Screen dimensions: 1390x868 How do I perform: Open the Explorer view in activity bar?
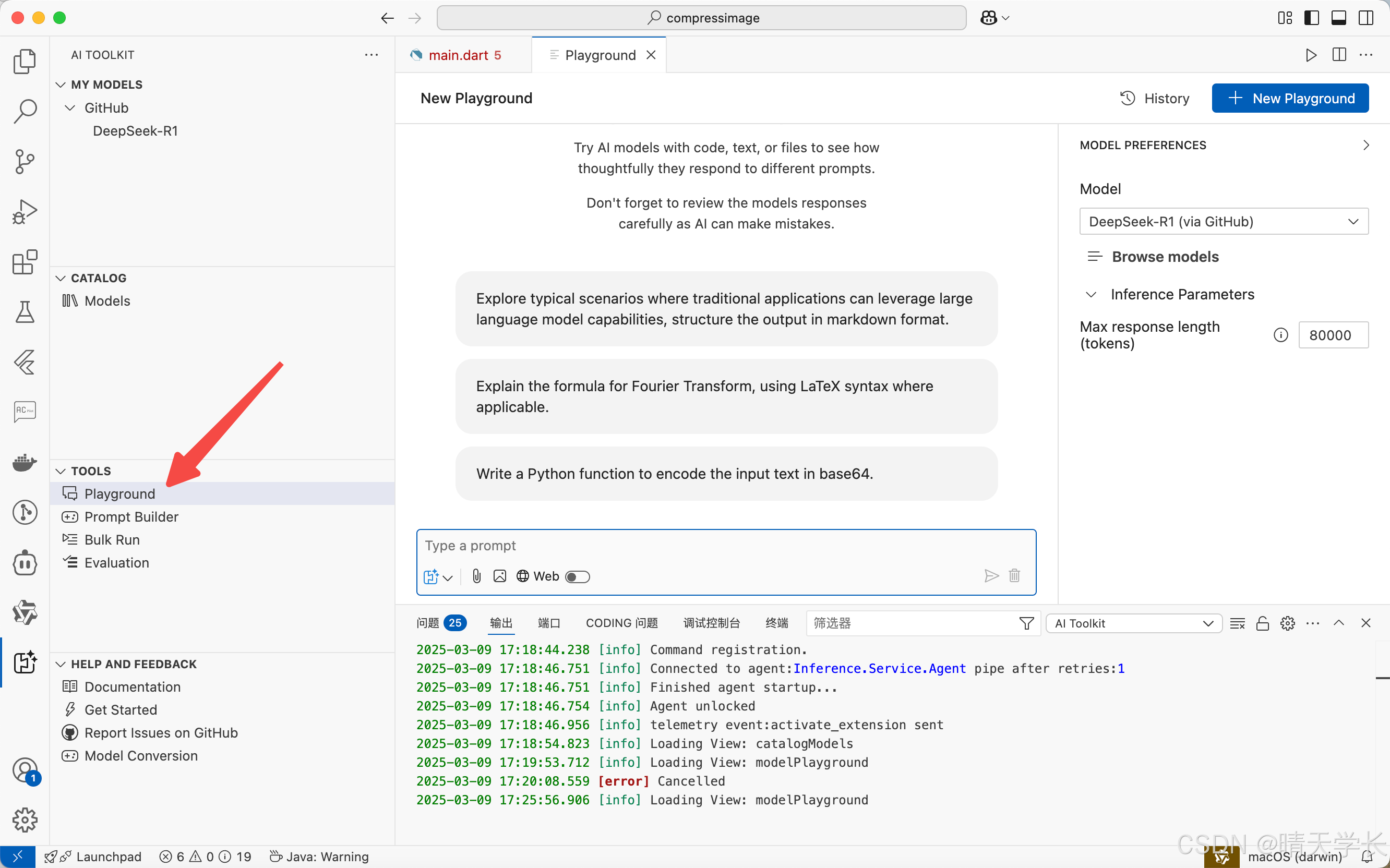[24, 61]
